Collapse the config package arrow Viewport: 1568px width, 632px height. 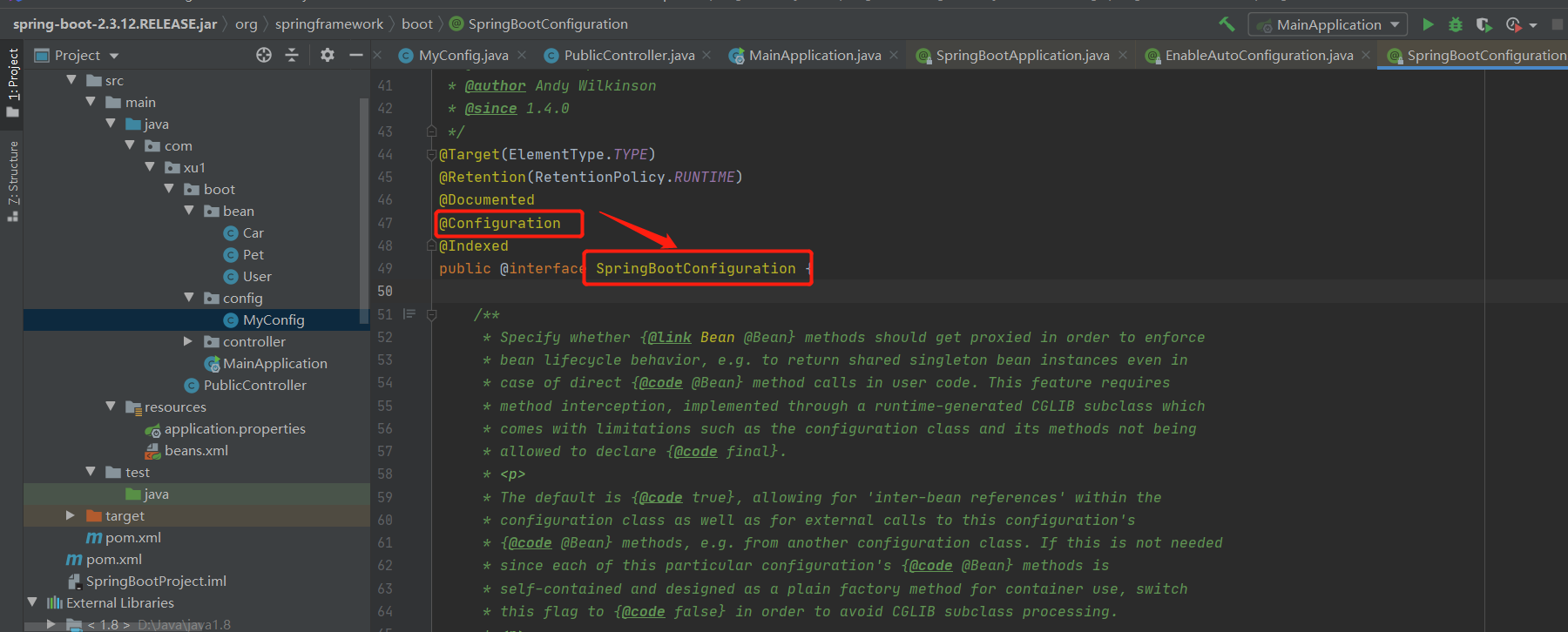(x=189, y=298)
